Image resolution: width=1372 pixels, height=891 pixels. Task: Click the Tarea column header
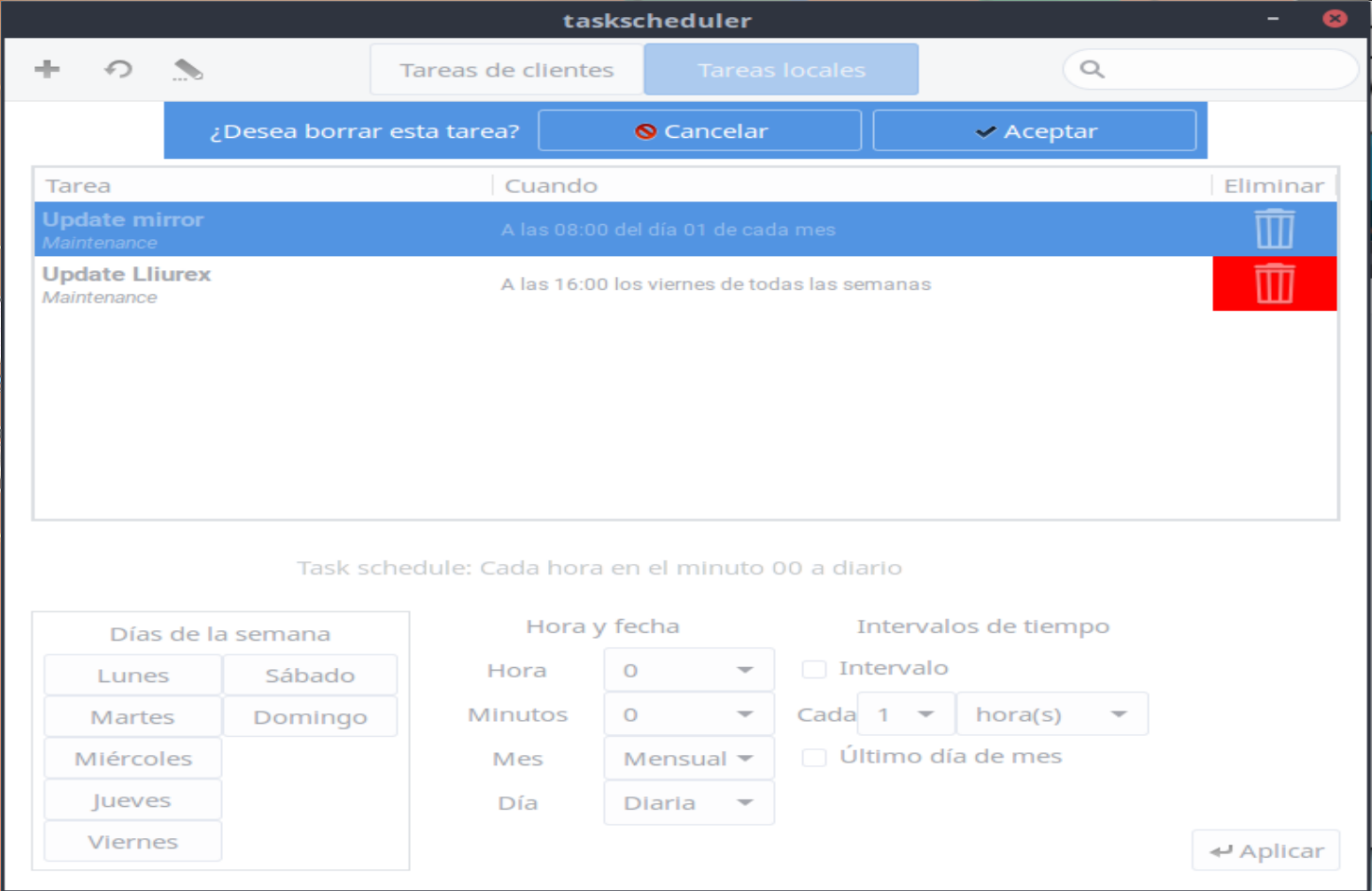(264, 185)
